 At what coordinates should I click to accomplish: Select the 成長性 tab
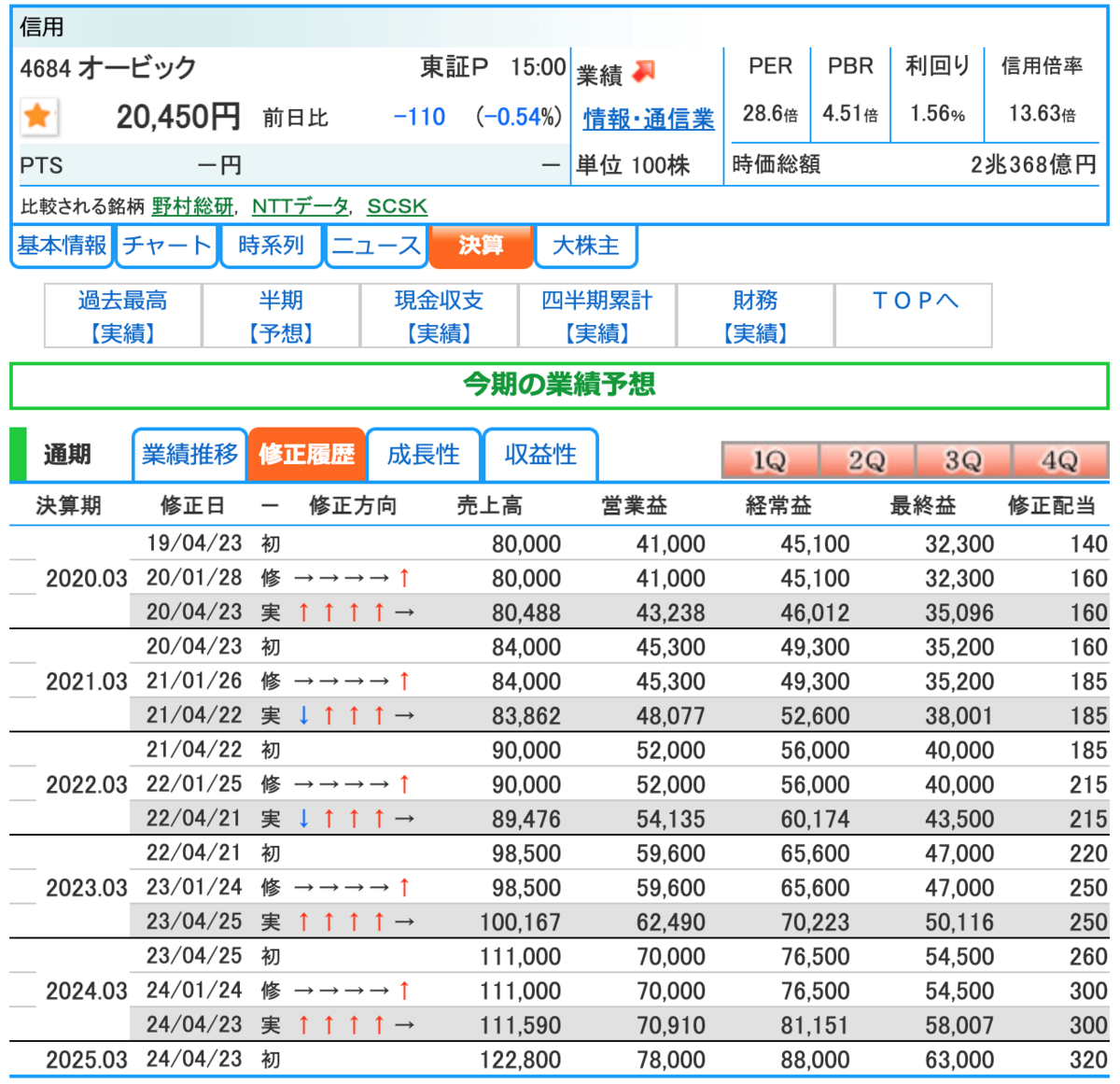tap(424, 455)
